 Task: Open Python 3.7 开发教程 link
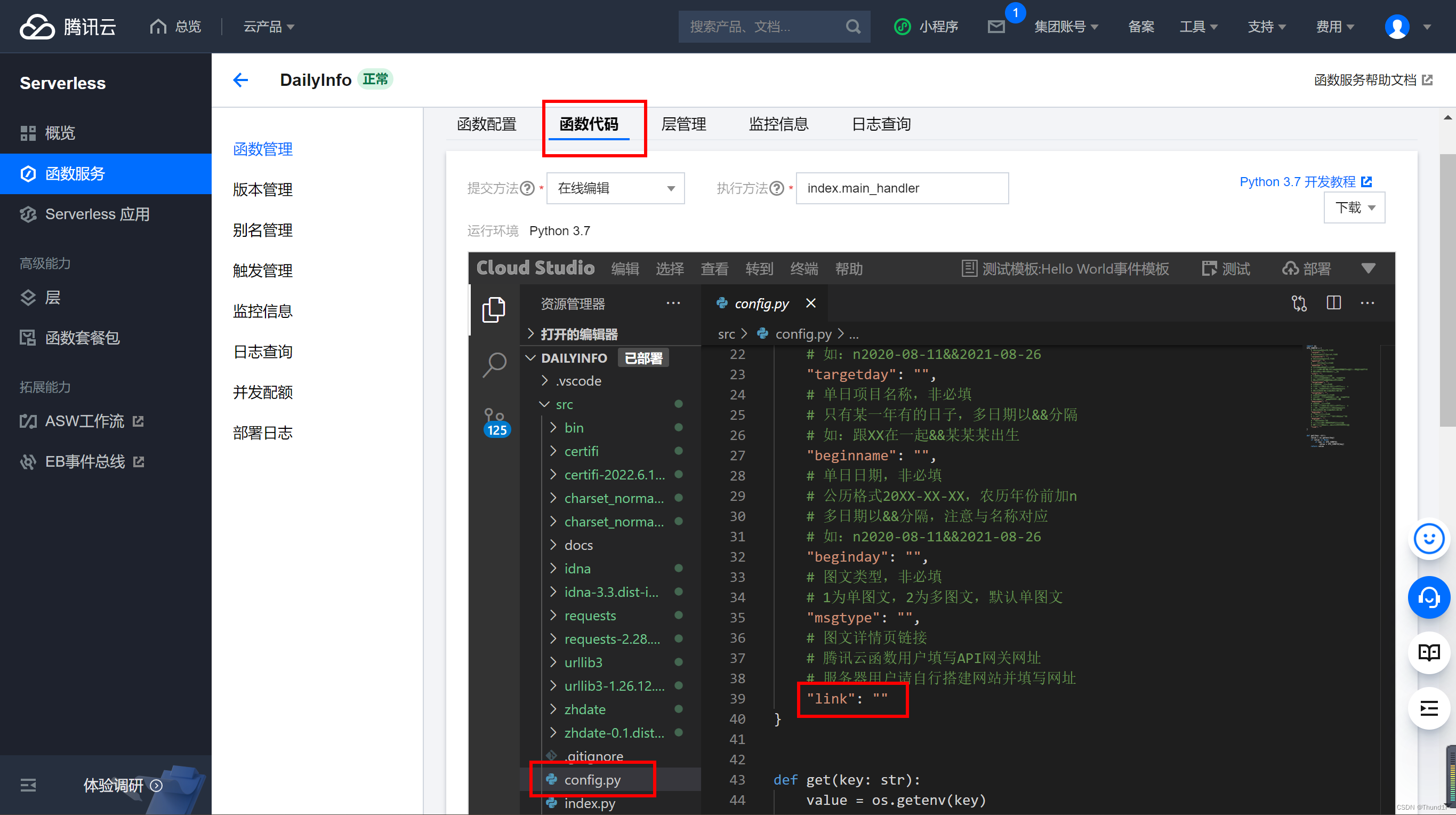[x=1305, y=181]
